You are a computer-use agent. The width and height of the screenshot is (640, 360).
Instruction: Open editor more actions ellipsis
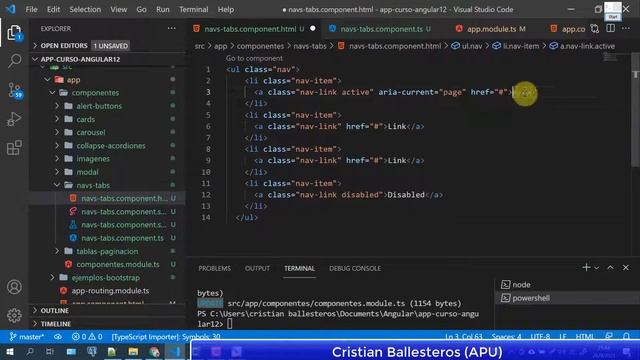tap(626, 29)
